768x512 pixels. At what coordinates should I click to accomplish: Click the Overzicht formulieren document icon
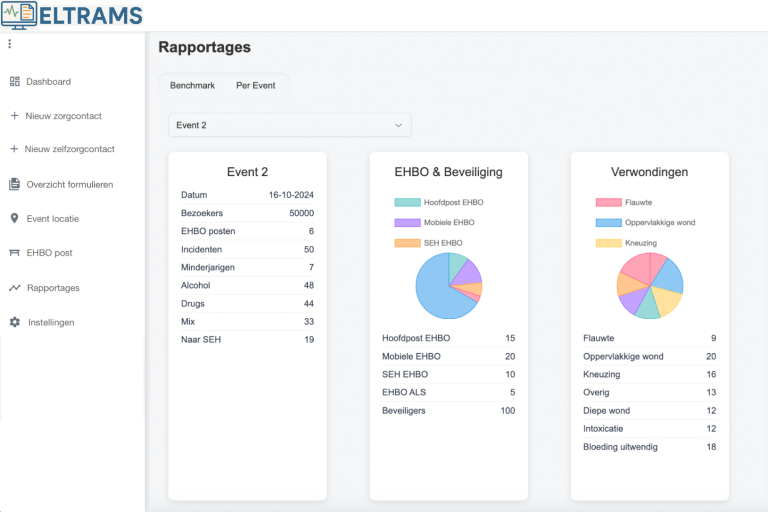[14, 184]
